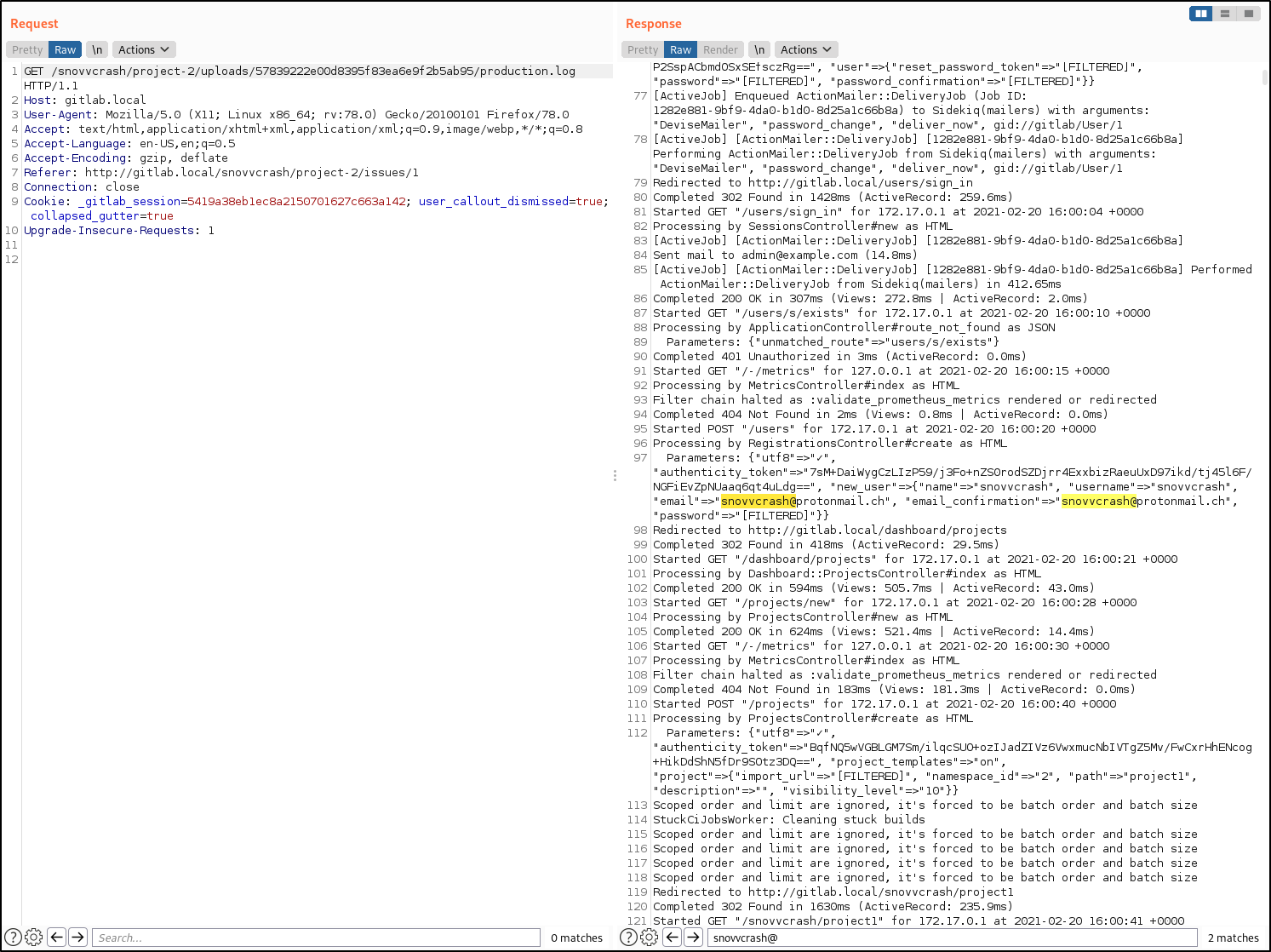Open the Actions dropdown under Request

click(143, 49)
